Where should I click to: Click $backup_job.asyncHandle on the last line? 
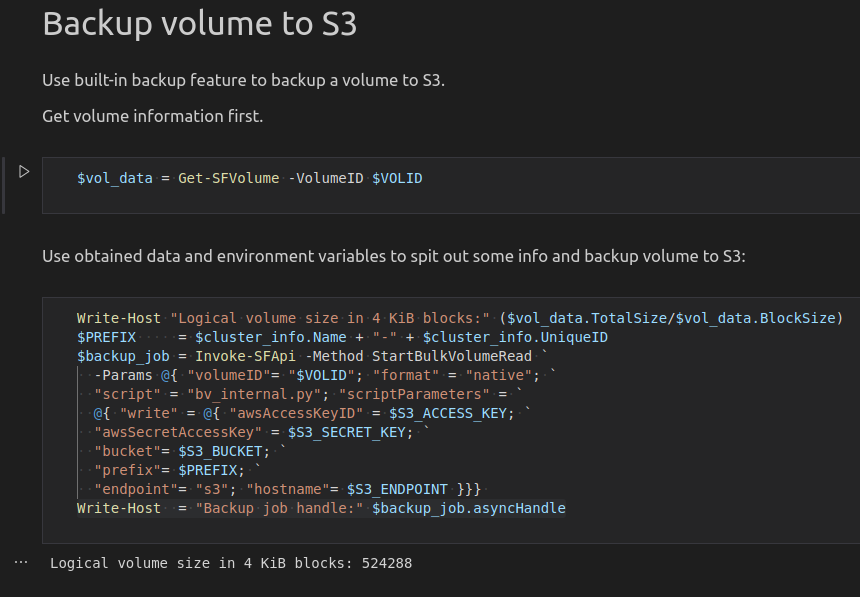pyautogui.click(x=469, y=509)
